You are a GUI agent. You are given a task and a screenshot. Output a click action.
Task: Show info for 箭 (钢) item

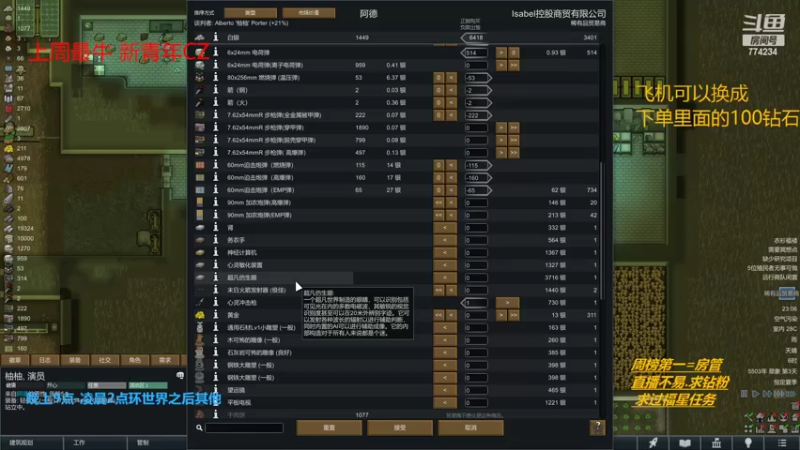[x=215, y=90]
